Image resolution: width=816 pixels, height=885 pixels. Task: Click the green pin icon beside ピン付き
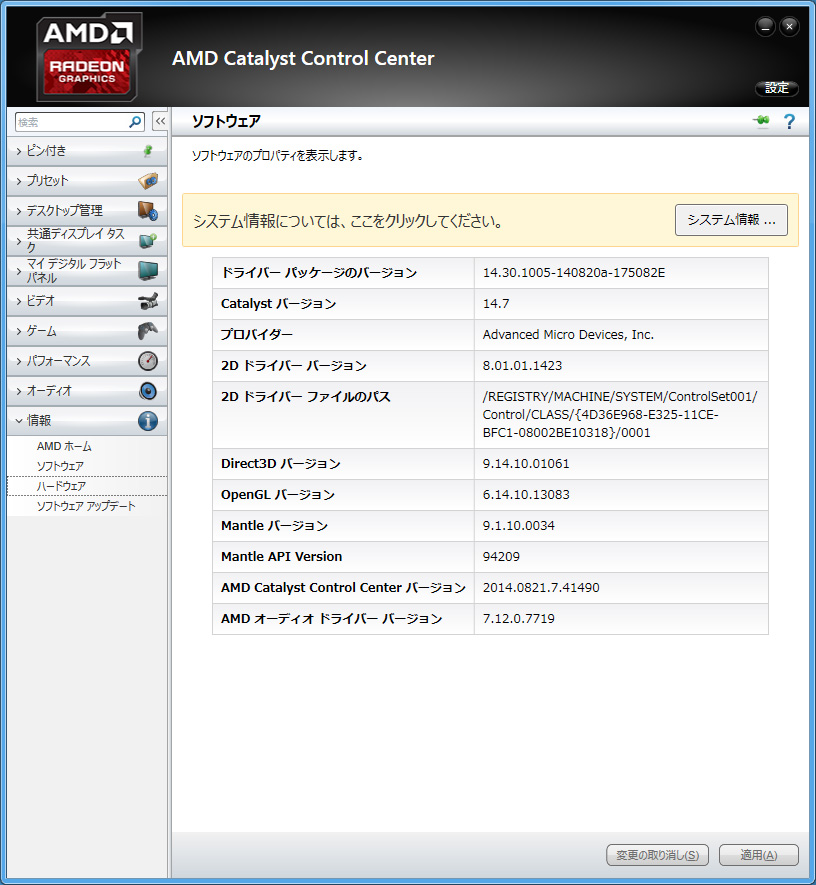[148, 151]
